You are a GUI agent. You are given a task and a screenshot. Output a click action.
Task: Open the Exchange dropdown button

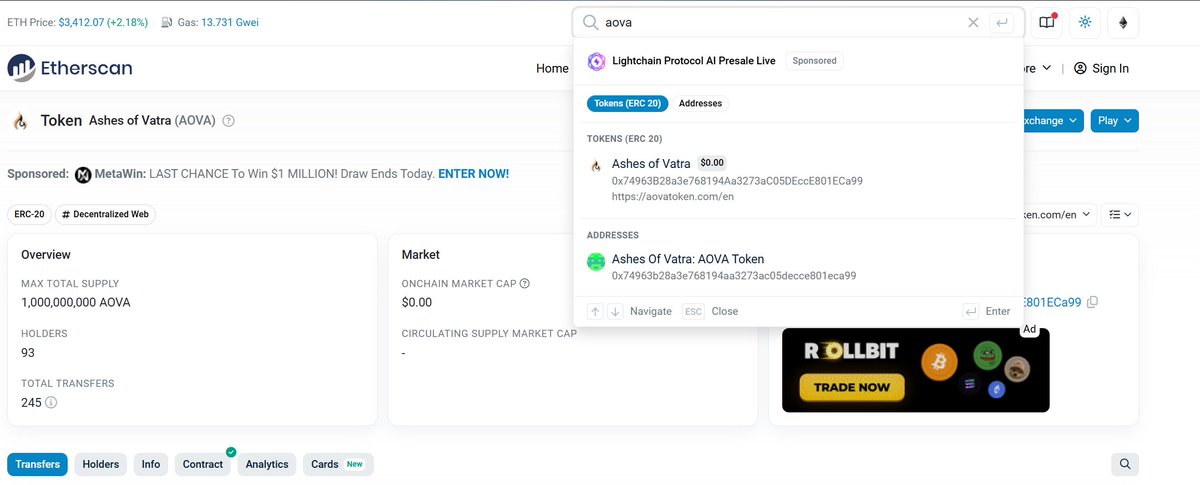1050,121
